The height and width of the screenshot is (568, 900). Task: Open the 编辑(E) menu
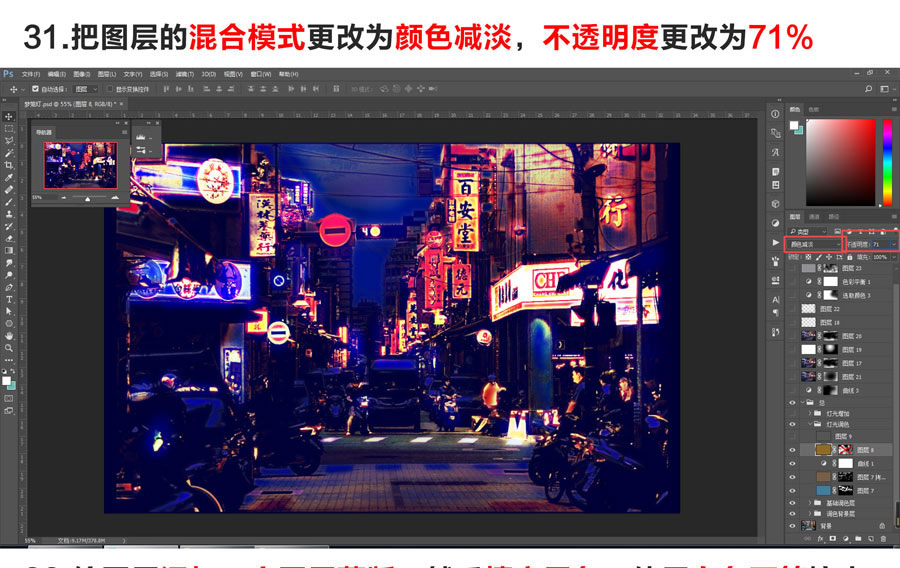click(x=57, y=74)
